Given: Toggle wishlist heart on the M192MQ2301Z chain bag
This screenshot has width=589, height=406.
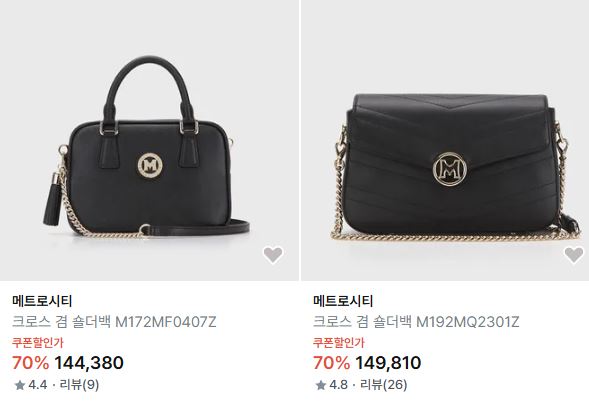Looking at the screenshot, I should [x=574, y=255].
